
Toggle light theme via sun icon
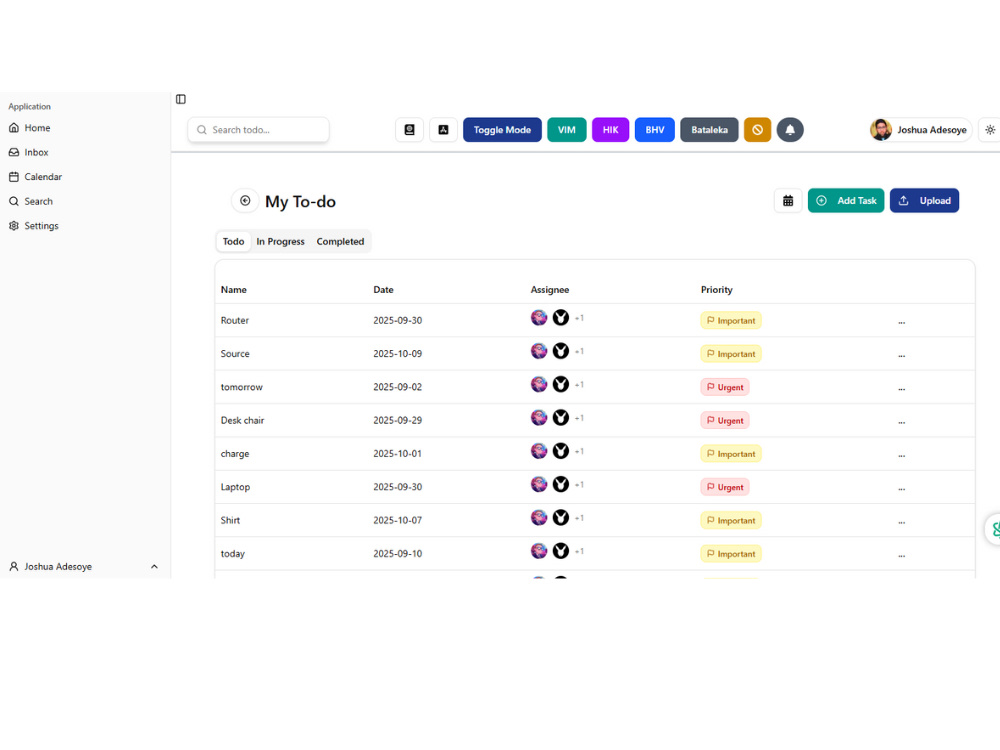coord(990,129)
